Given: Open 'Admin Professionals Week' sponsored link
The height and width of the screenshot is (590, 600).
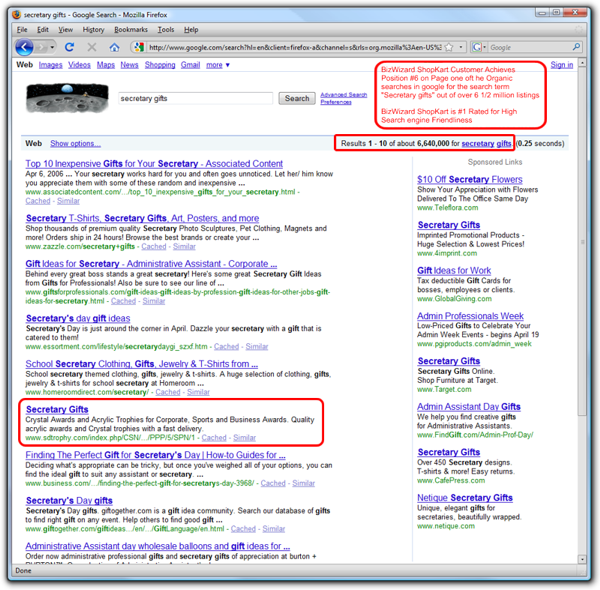Looking at the screenshot, I should tap(470, 316).
